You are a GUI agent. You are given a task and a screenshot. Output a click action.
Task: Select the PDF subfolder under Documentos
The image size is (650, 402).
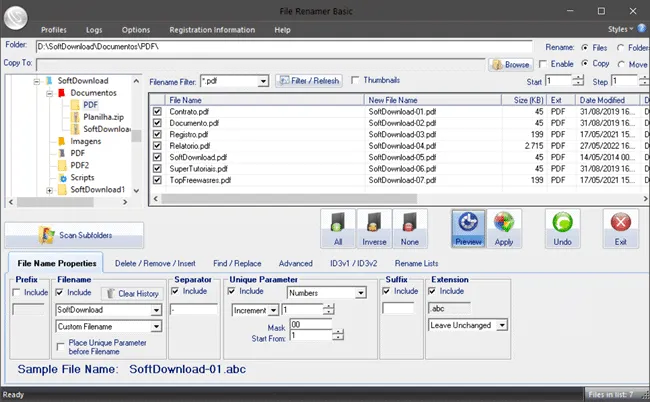click(90, 104)
